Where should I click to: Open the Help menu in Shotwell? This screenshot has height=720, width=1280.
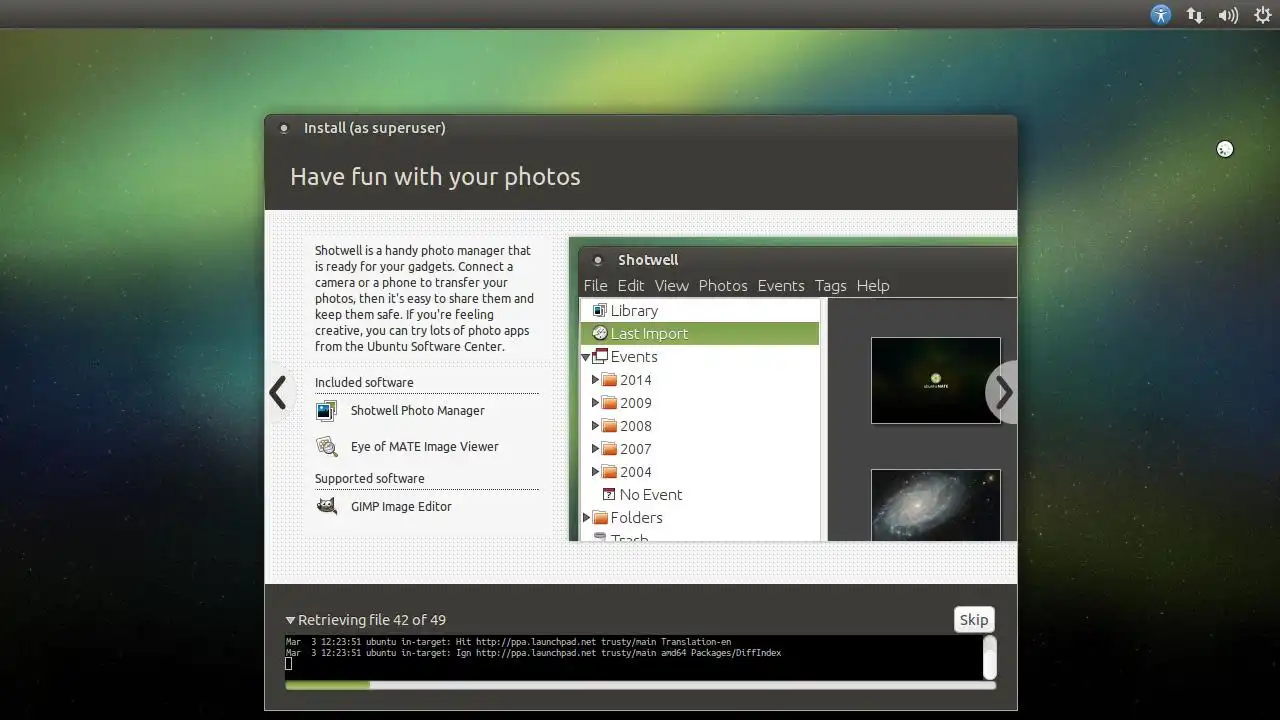tap(873, 286)
